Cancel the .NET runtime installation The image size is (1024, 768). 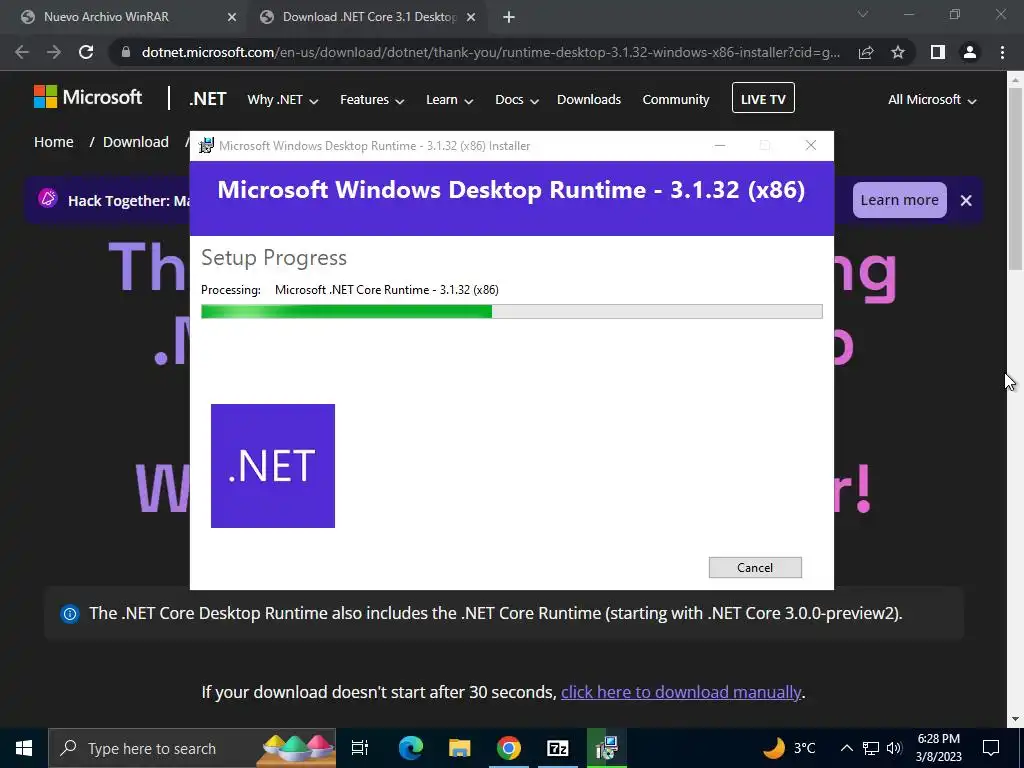click(755, 568)
